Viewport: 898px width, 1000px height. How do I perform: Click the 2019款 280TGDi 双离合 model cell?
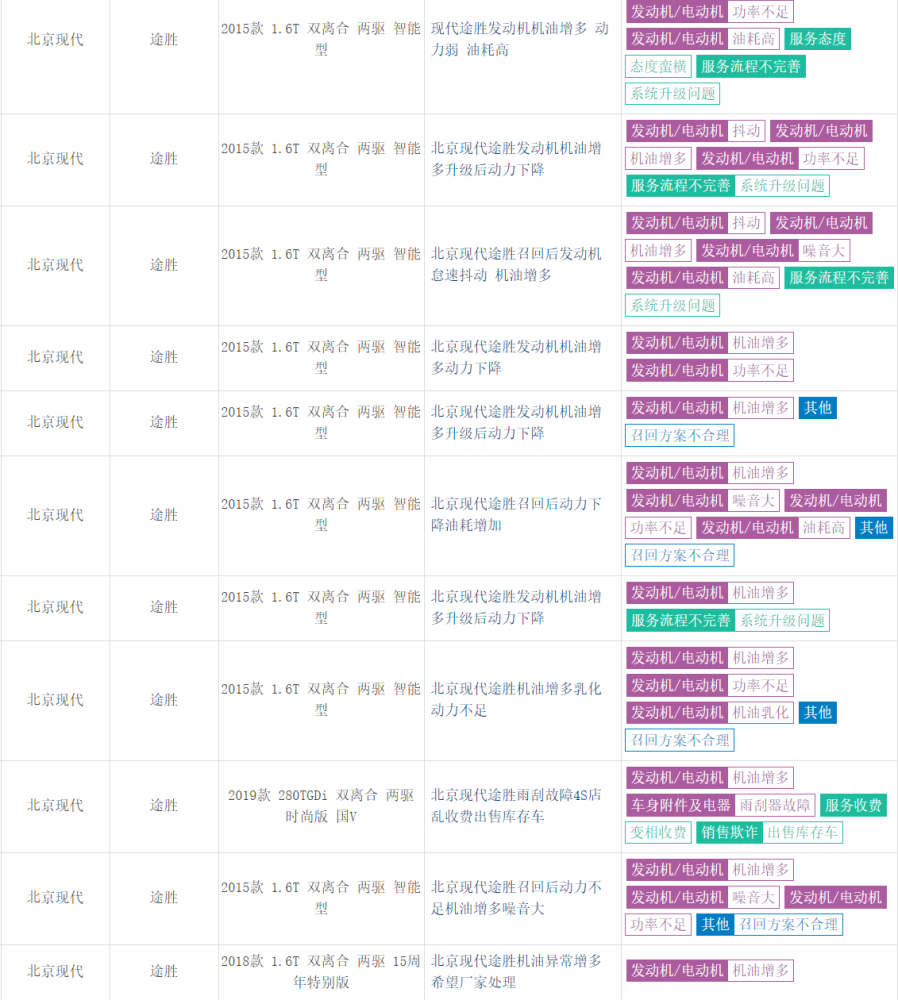pos(321,805)
